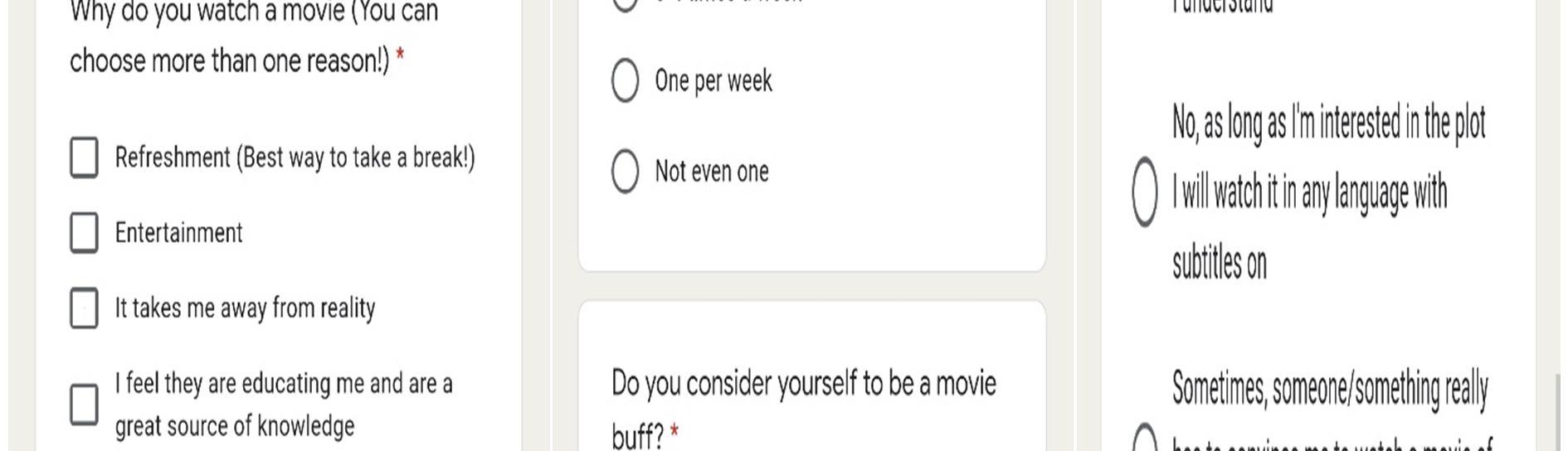
Task: Click the 'Refreshment (Best way to take a break!)' label
Action: tap(295, 158)
